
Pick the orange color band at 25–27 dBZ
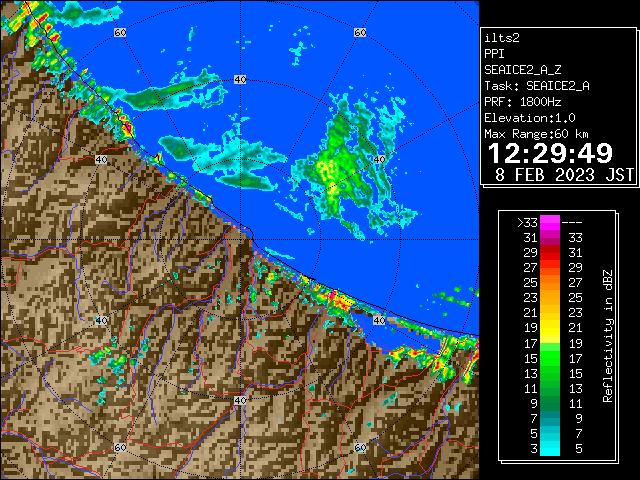550,283
